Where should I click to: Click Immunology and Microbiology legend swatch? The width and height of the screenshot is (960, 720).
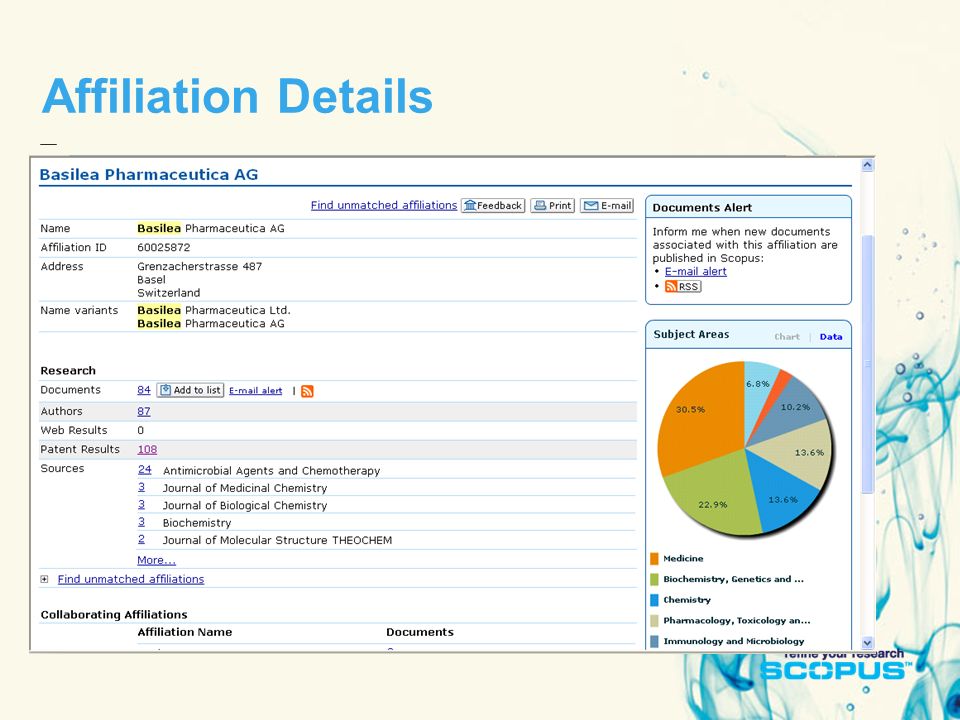click(x=654, y=641)
